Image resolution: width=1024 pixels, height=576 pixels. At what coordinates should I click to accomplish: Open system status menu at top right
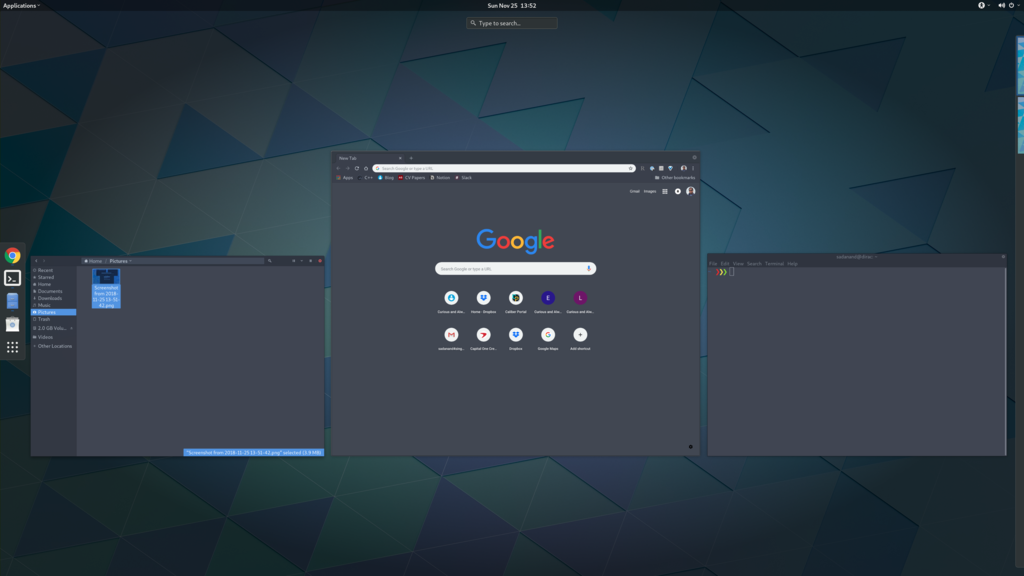coord(1011,5)
